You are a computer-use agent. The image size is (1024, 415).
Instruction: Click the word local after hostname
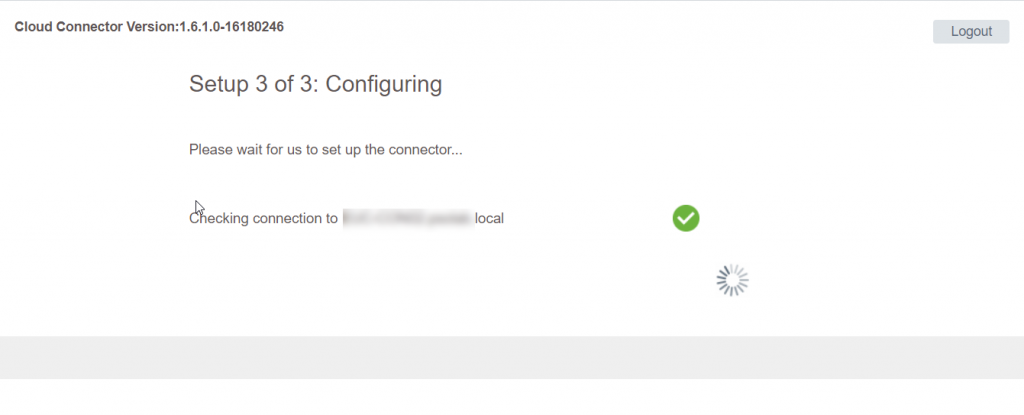coord(489,218)
